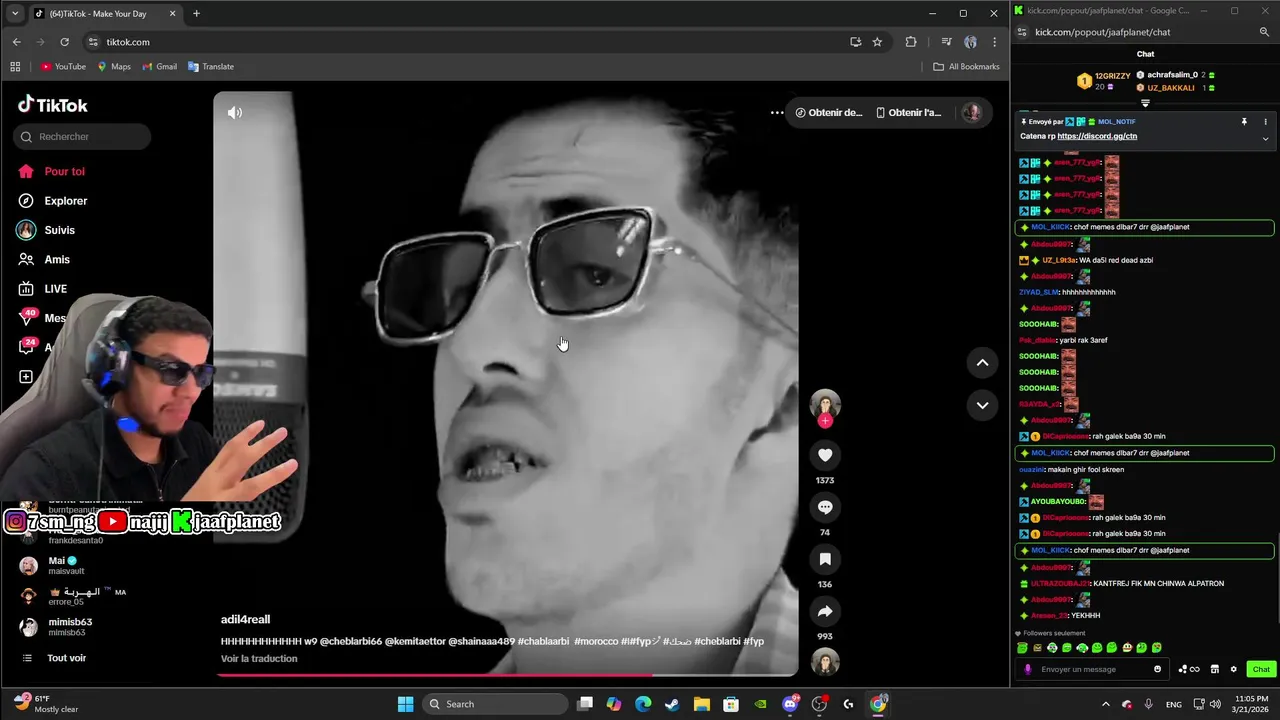Open the video's comments via speech bubble icon
This screenshot has height=720, width=1280.
click(825, 507)
